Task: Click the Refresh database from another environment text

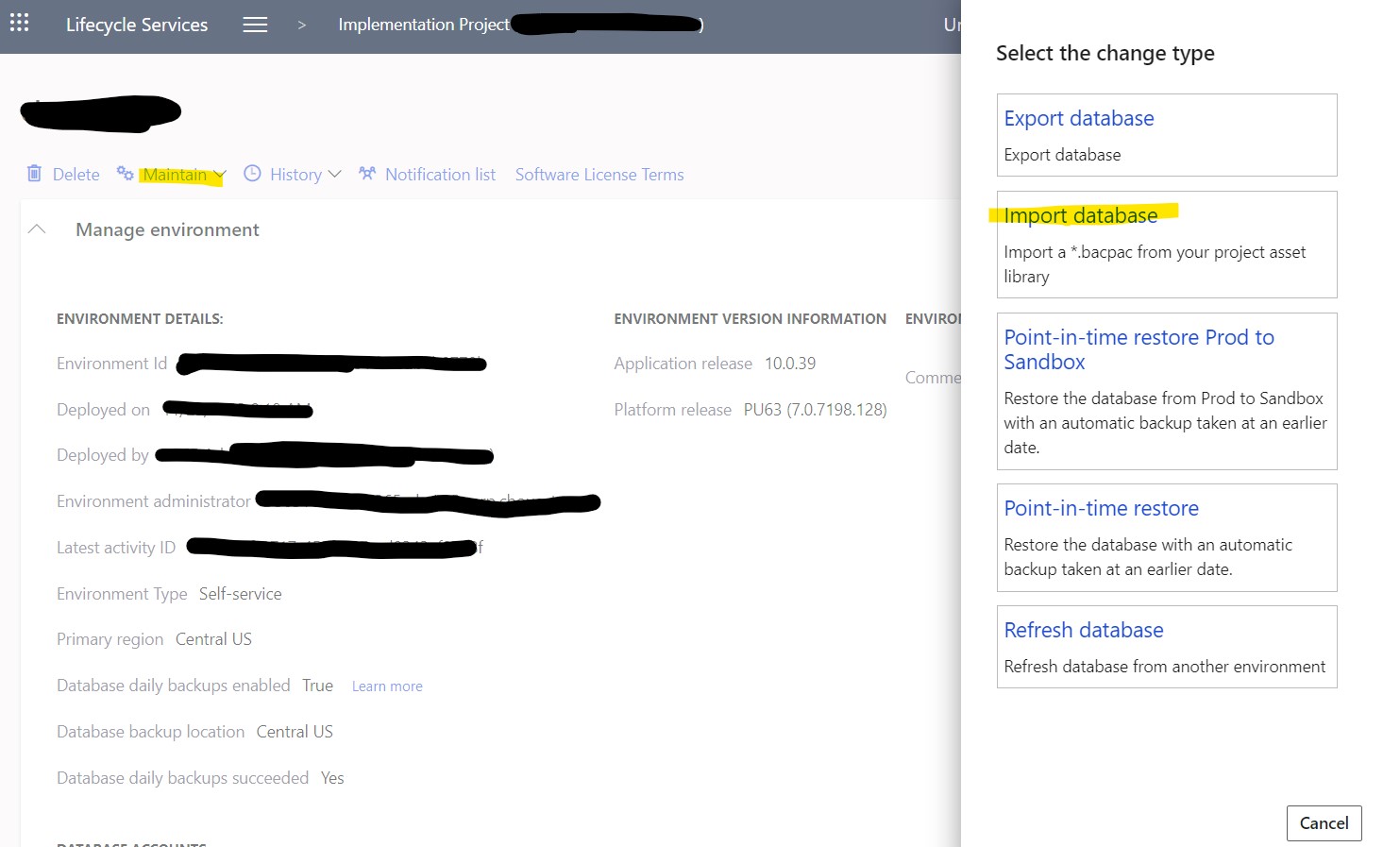Action: pyautogui.click(x=1165, y=667)
